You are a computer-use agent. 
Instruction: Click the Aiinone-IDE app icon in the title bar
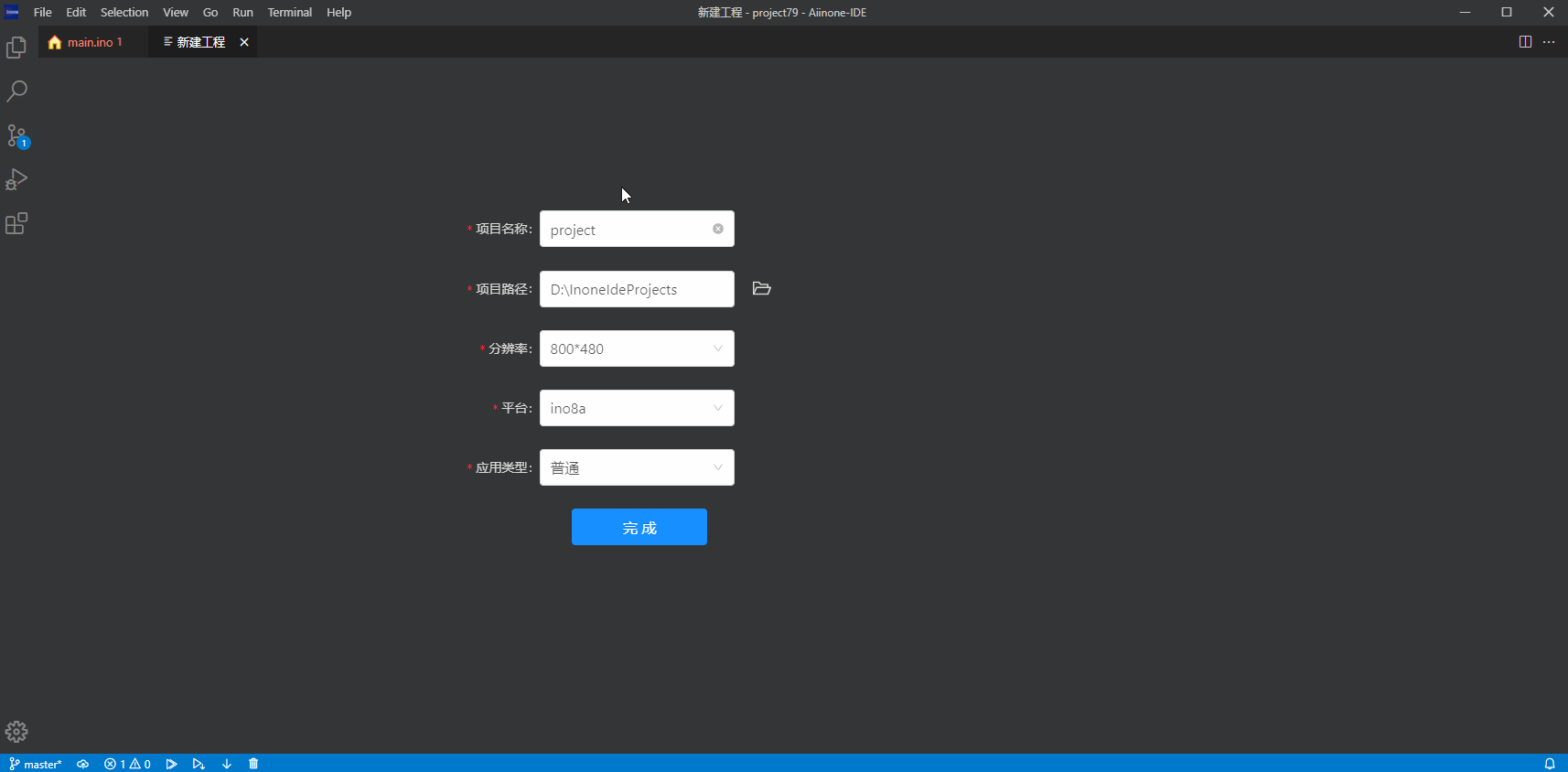[x=12, y=12]
